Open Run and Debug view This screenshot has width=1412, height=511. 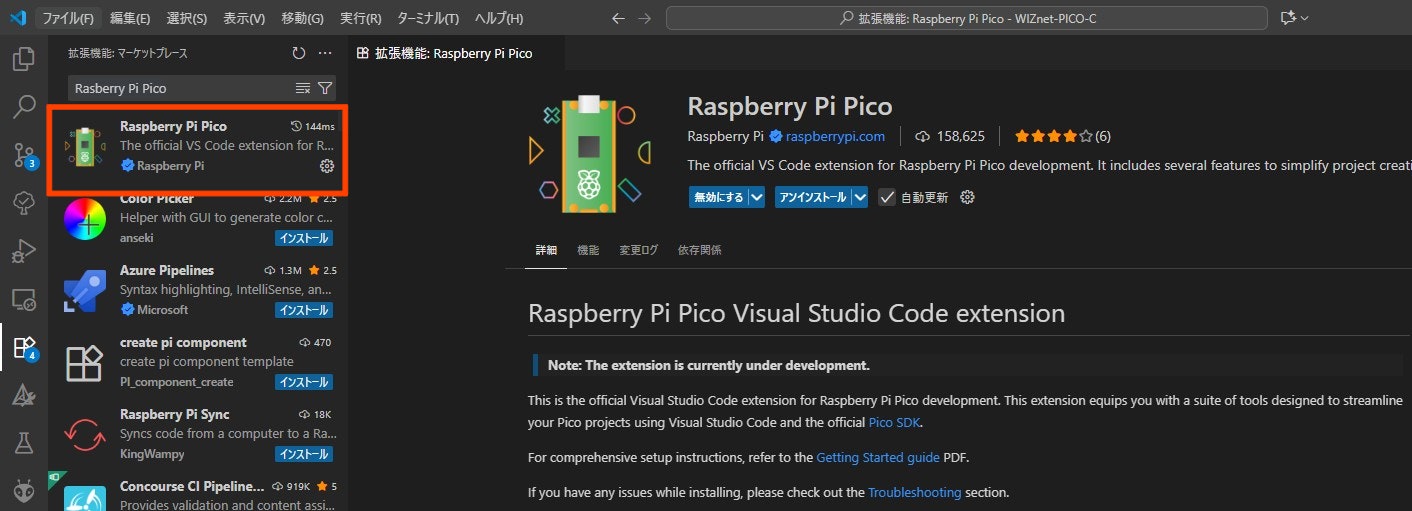(x=24, y=251)
